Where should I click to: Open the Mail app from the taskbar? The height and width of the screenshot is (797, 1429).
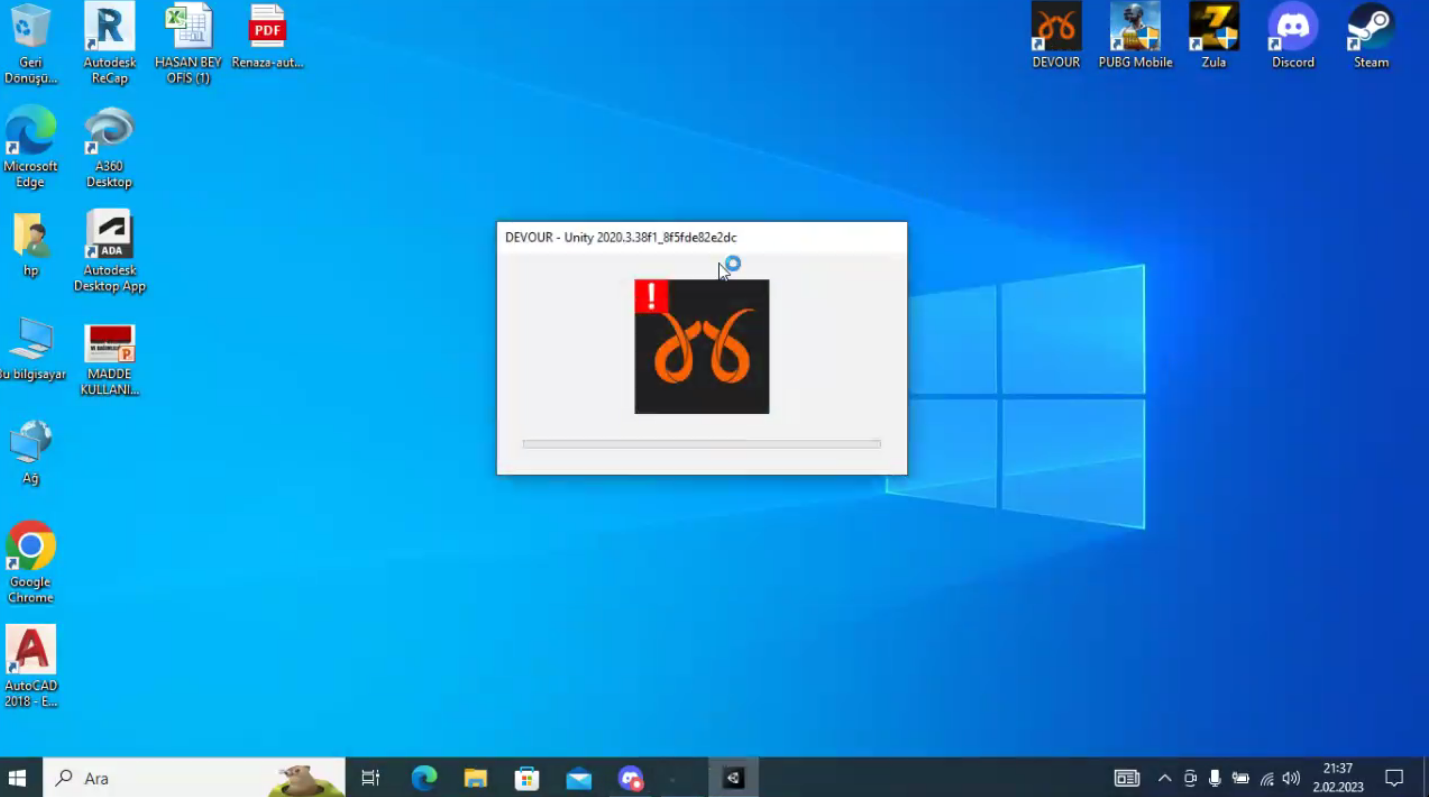pos(579,778)
